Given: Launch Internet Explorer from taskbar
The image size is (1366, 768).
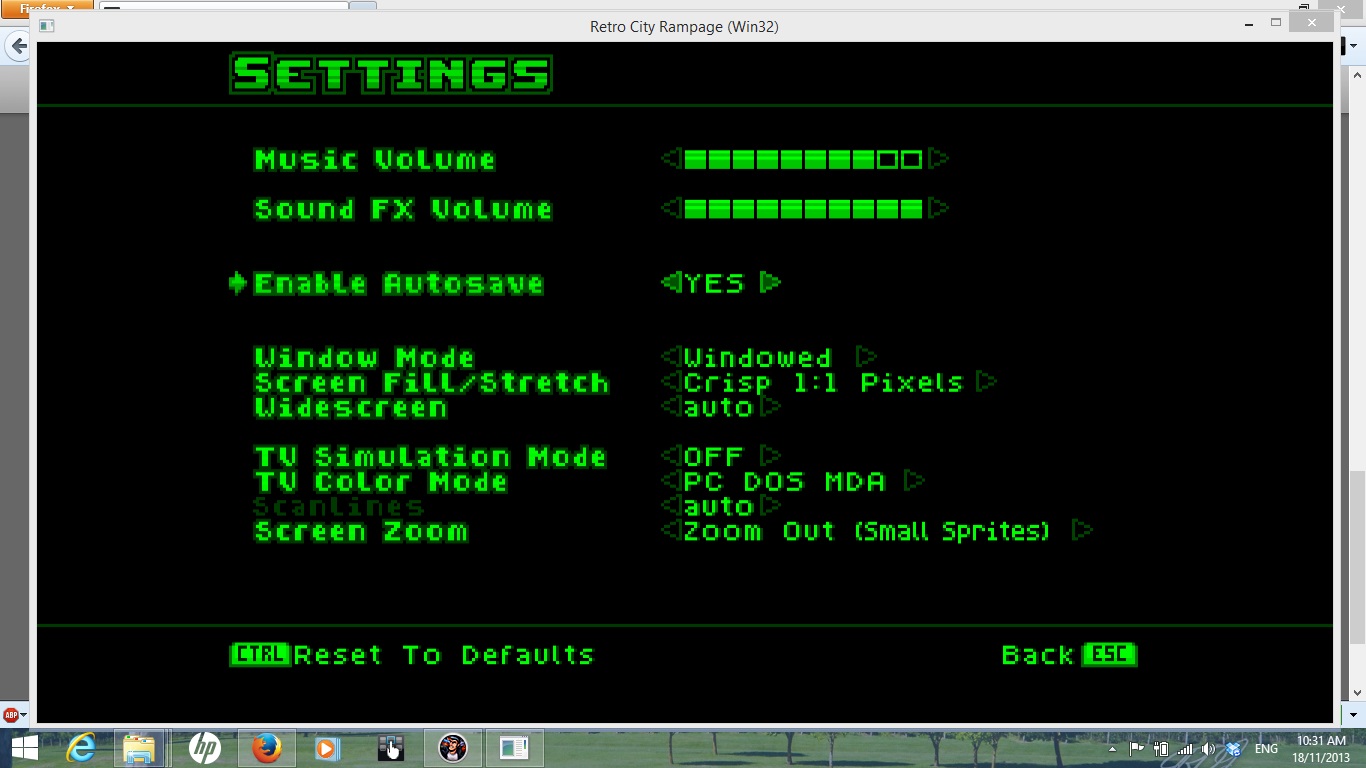Looking at the screenshot, I should click(x=81, y=748).
